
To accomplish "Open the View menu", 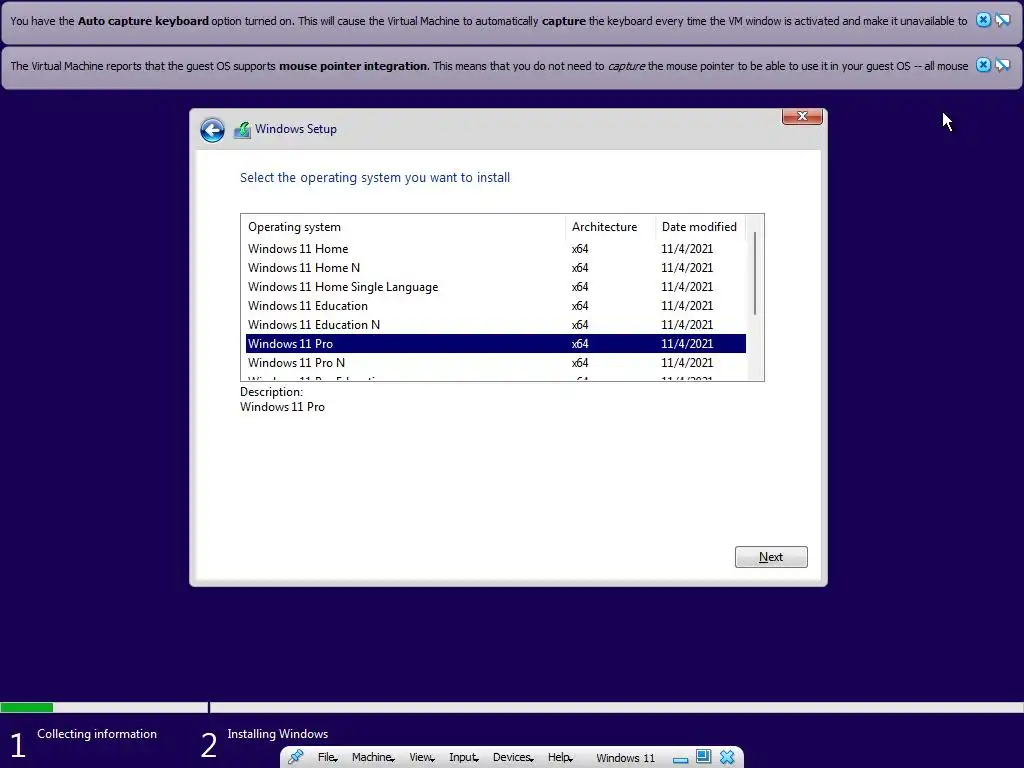I will point(421,758).
